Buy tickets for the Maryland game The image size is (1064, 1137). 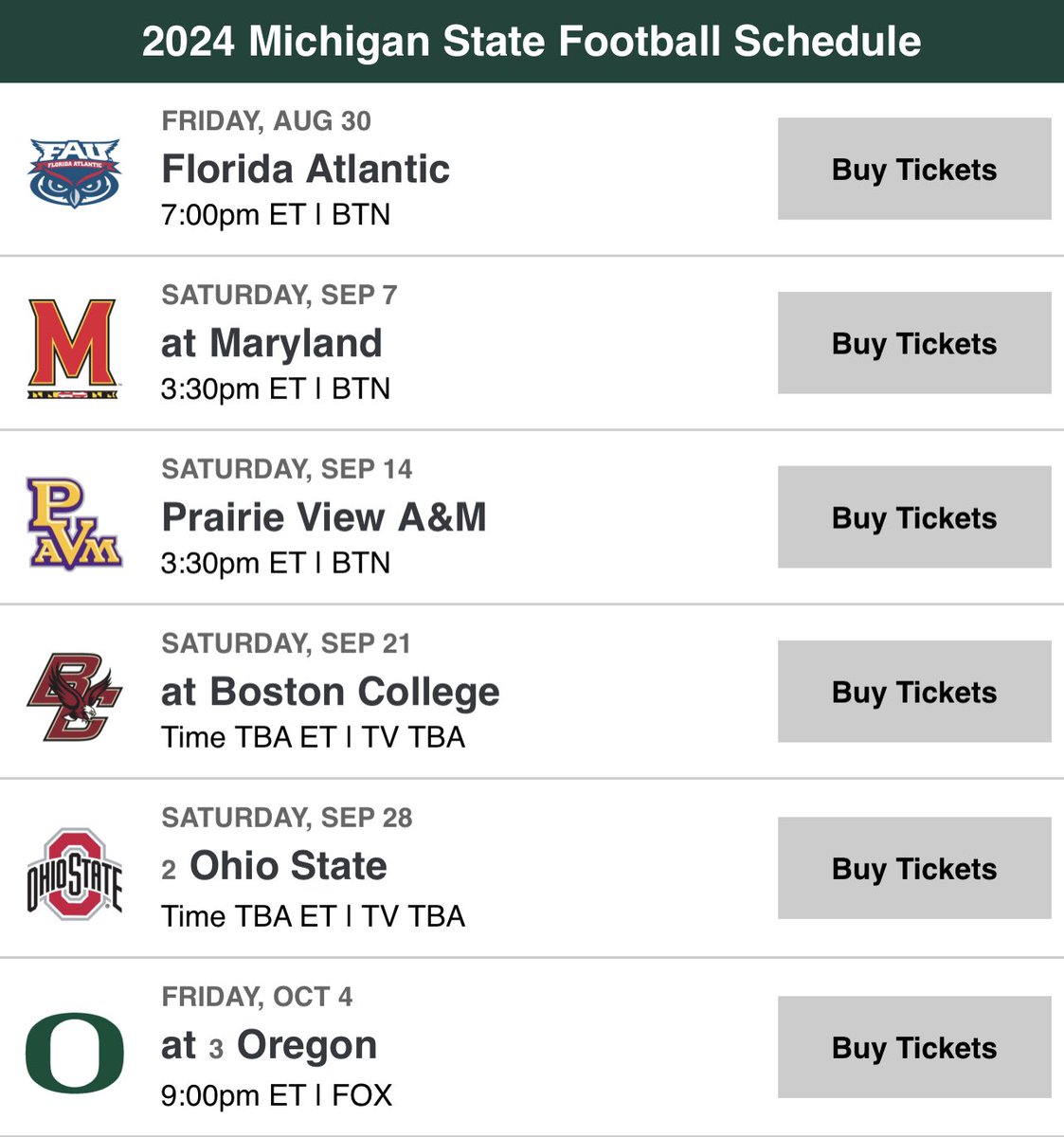pos(913,343)
